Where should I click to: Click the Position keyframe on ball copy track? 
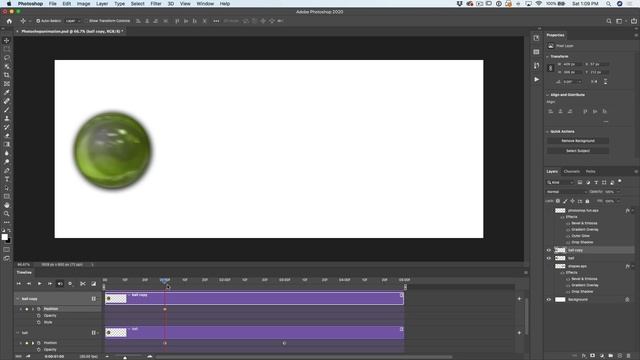(x=165, y=309)
